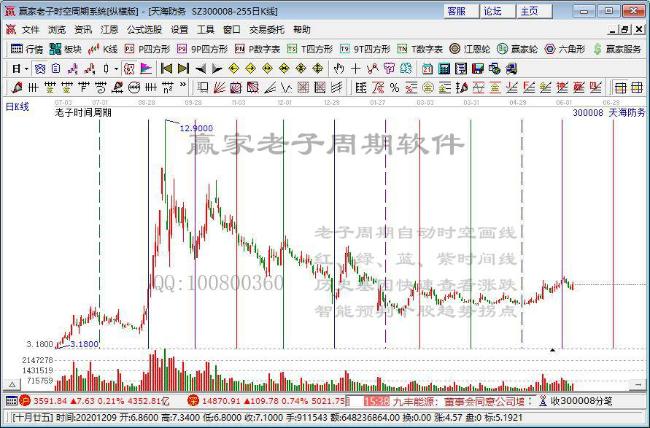
Task: Open the 板块 sectors view
Action: pyautogui.click(x=65, y=49)
